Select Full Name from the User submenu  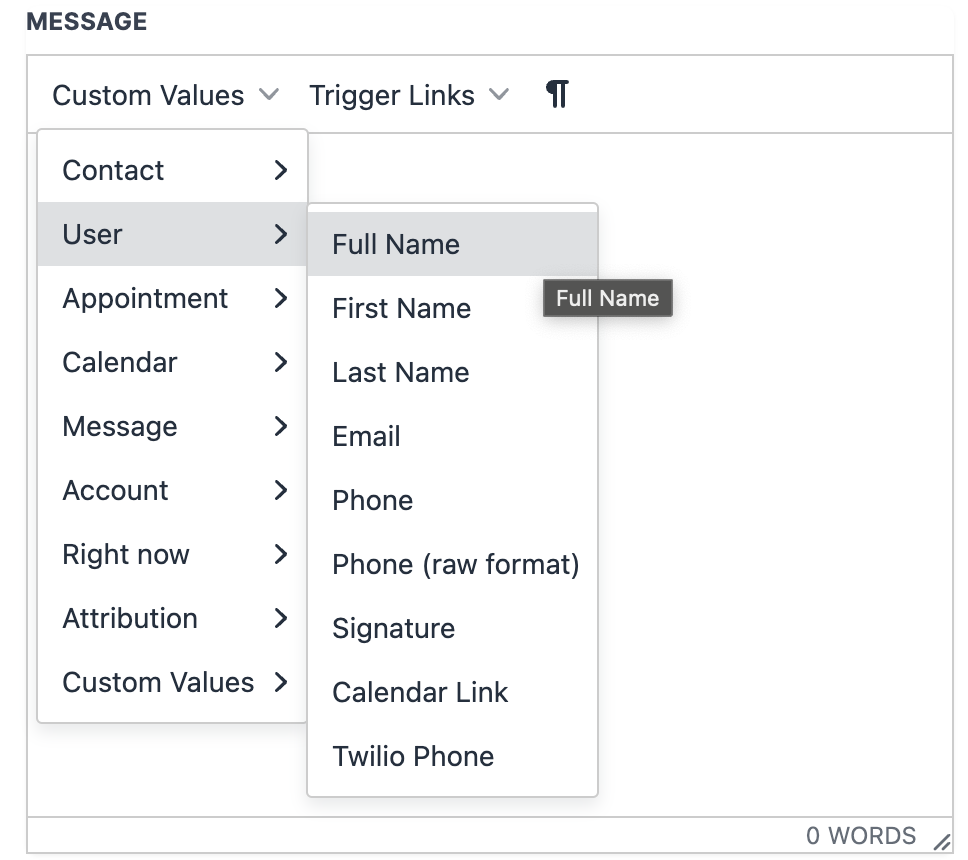(453, 244)
